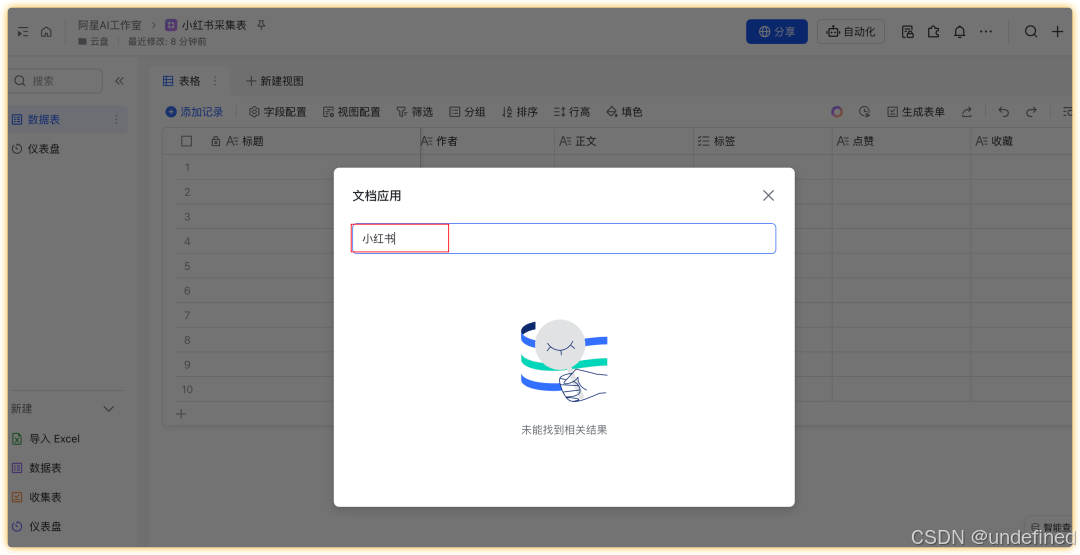
Task: Undo the last action
Action: 1004,112
